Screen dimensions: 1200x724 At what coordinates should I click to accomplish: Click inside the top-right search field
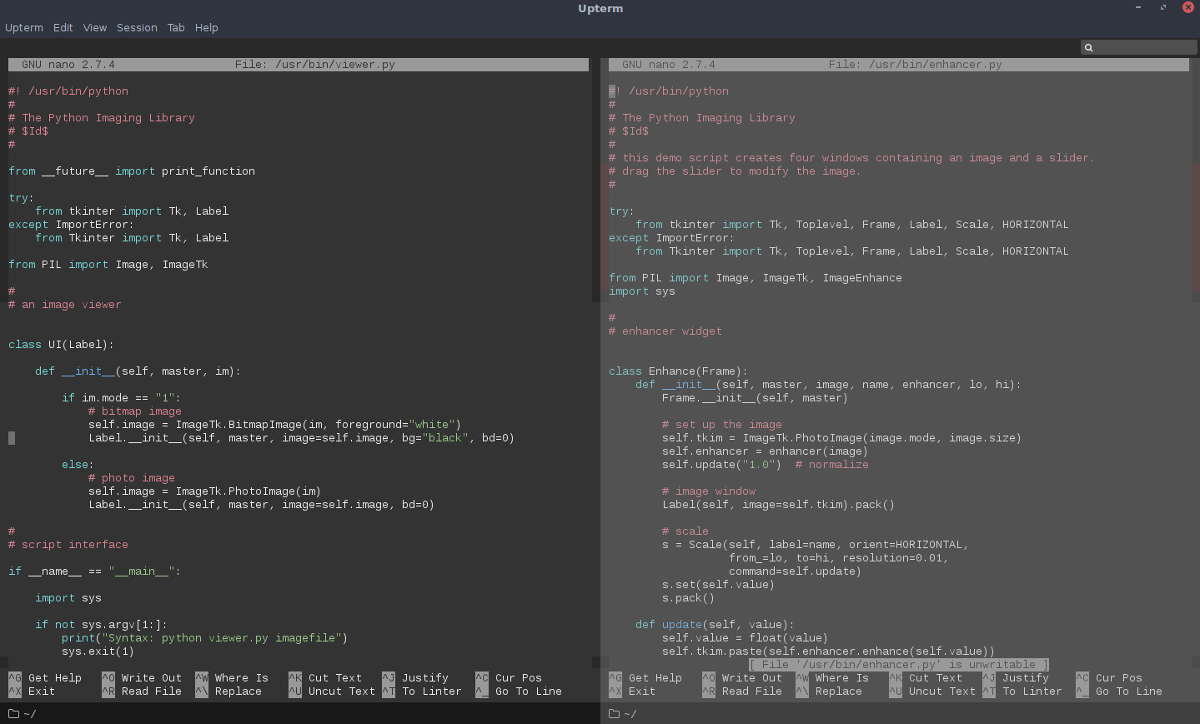click(1140, 47)
